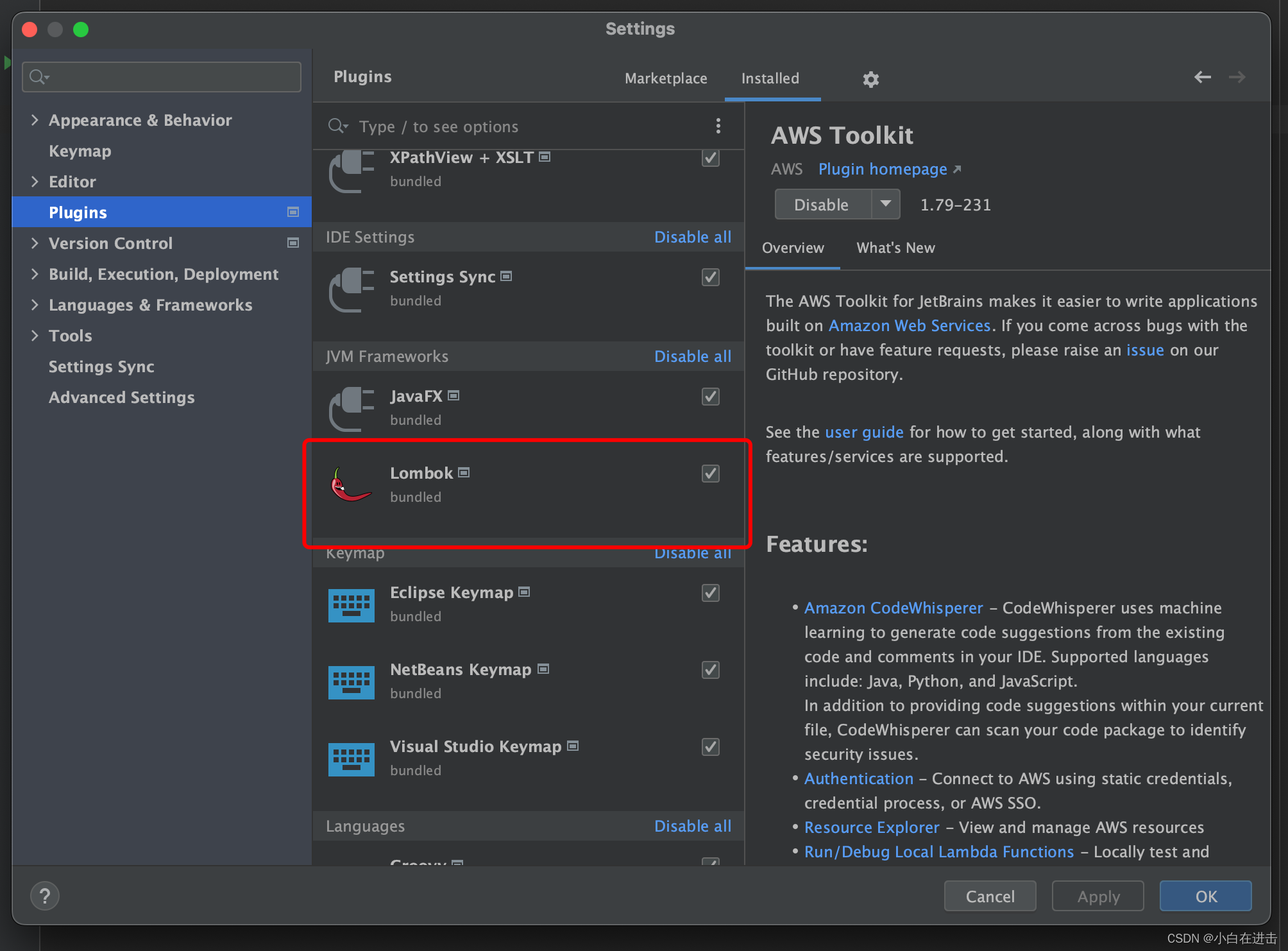Viewport: 1288px width, 951px height.
Task: Click the Cancel button
Action: coord(990,896)
